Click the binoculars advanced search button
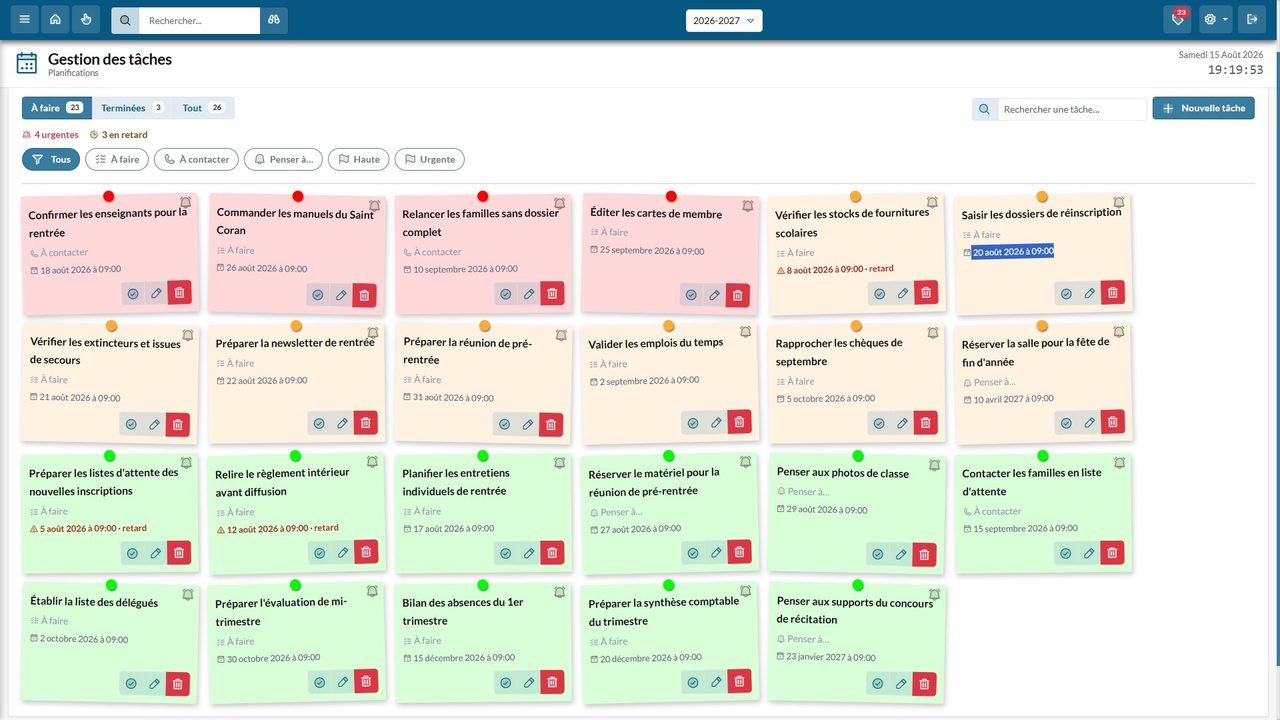The image size is (1280, 720). 274,20
